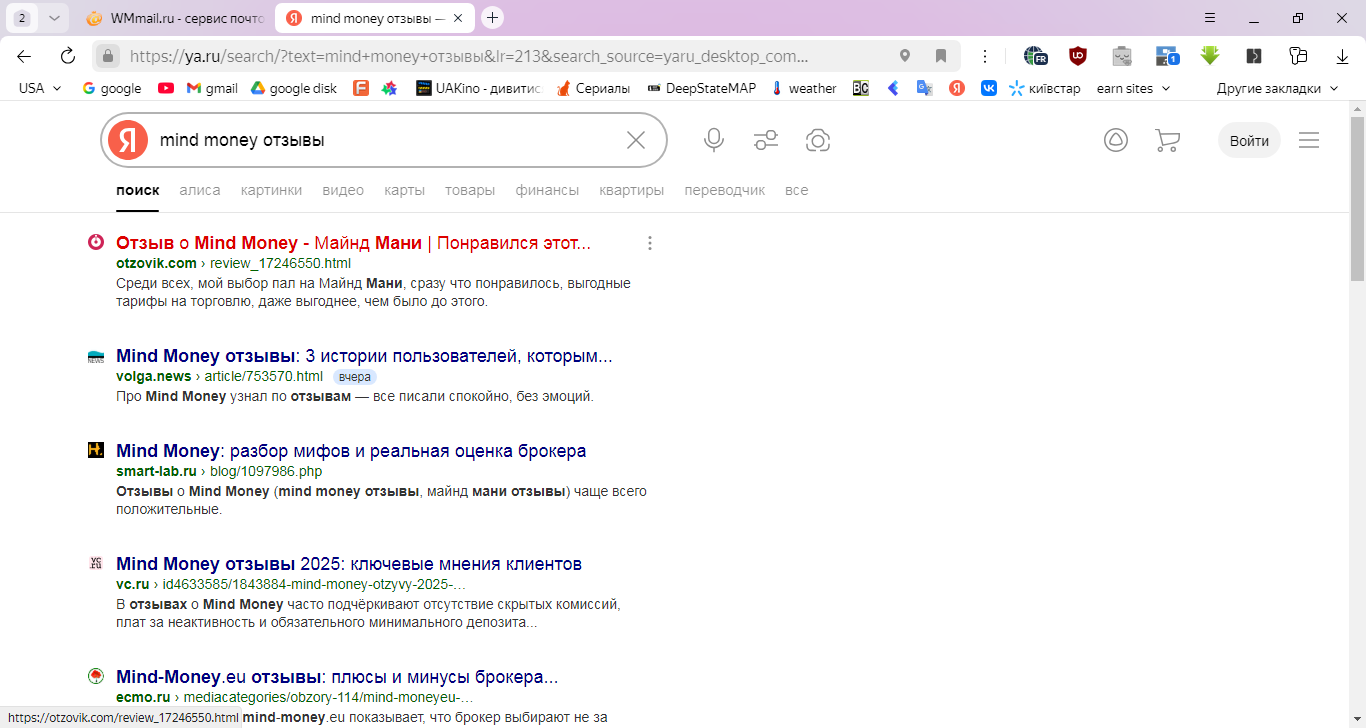Screen dimensions: 1366x728
Task: Click the location pin icon in address bar
Action: click(905, 56)
